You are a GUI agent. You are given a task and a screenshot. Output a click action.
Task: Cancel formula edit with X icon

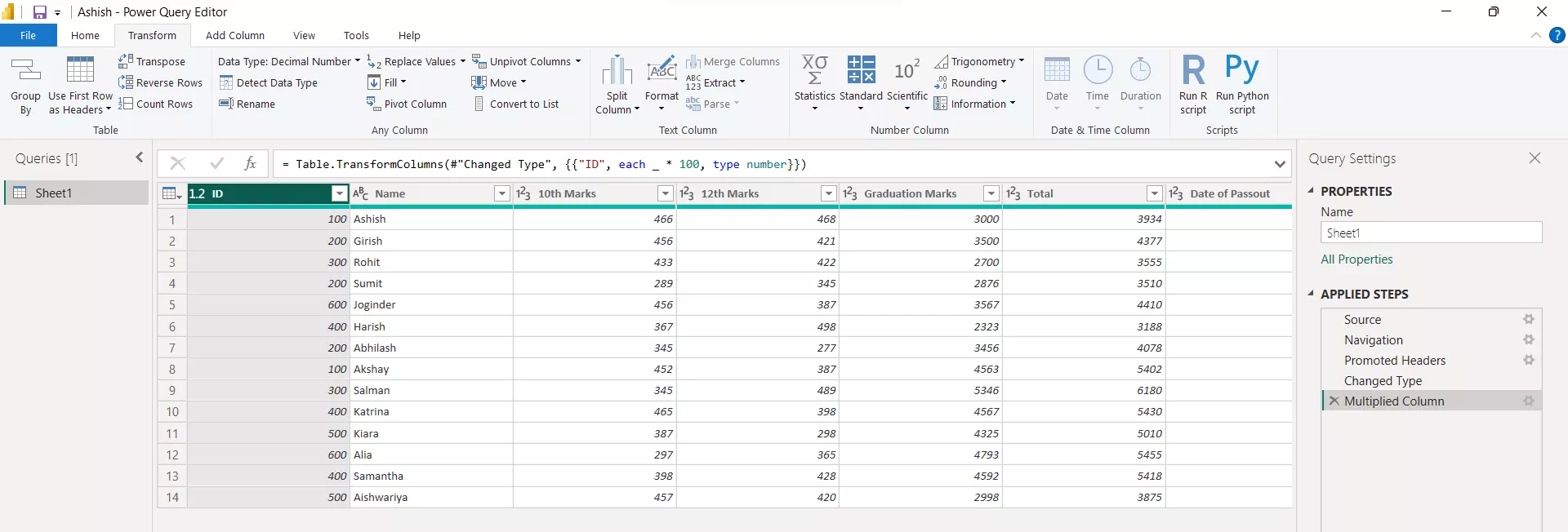(177, 164)
